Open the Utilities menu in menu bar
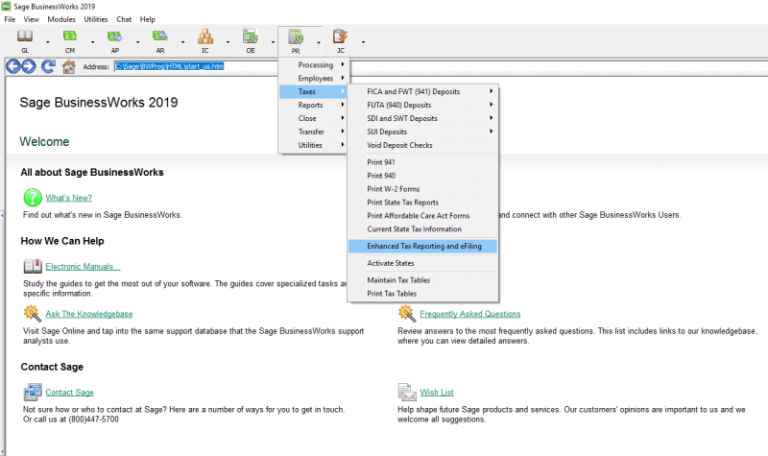Viewport: 768px width, 456px height. pos(96,19)
